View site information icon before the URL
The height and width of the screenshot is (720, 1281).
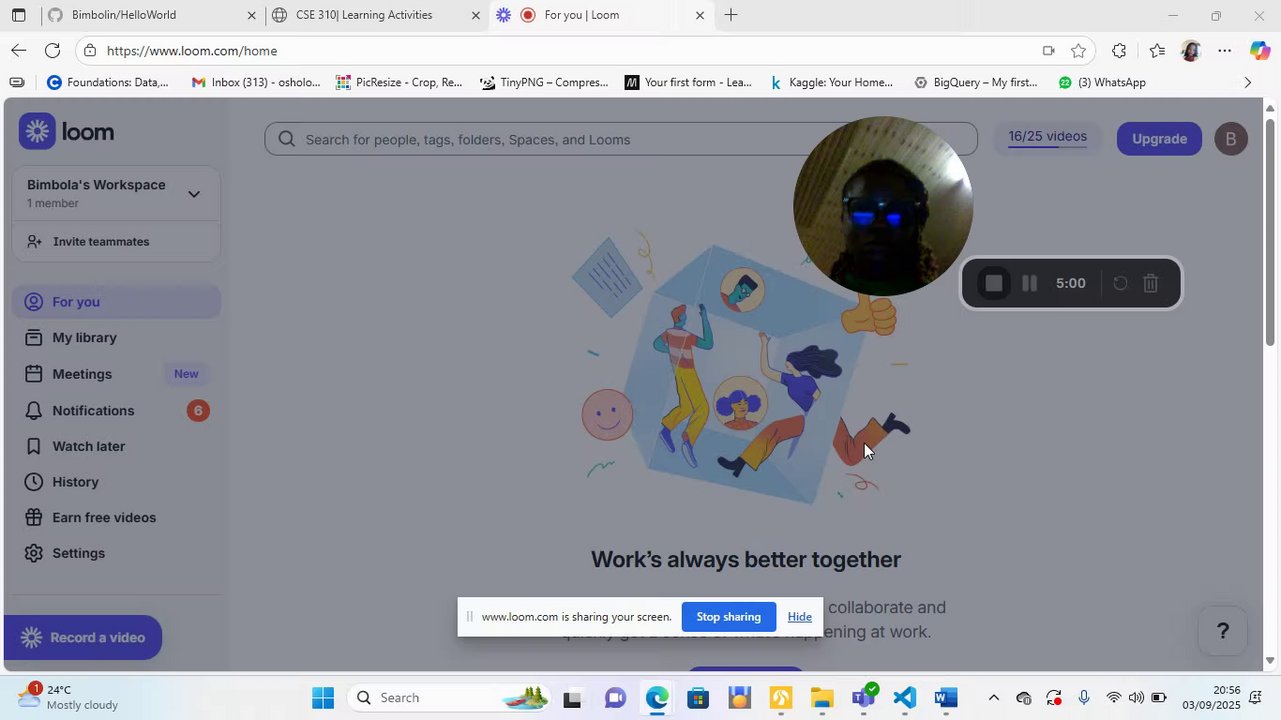click(90, 51)
